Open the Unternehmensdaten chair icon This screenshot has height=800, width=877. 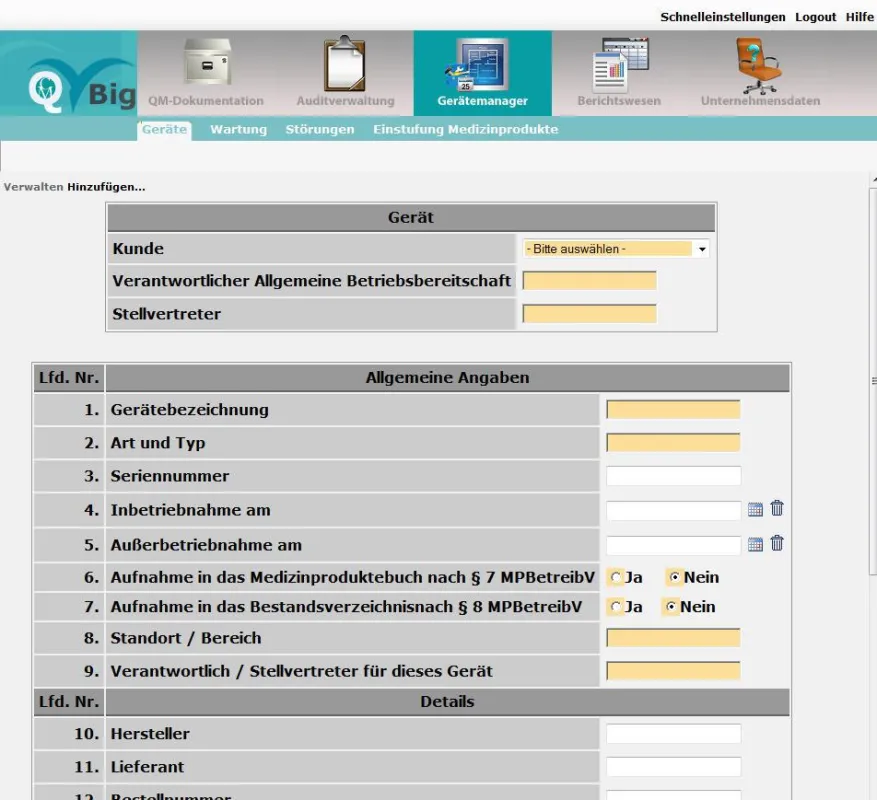point(758,64)
